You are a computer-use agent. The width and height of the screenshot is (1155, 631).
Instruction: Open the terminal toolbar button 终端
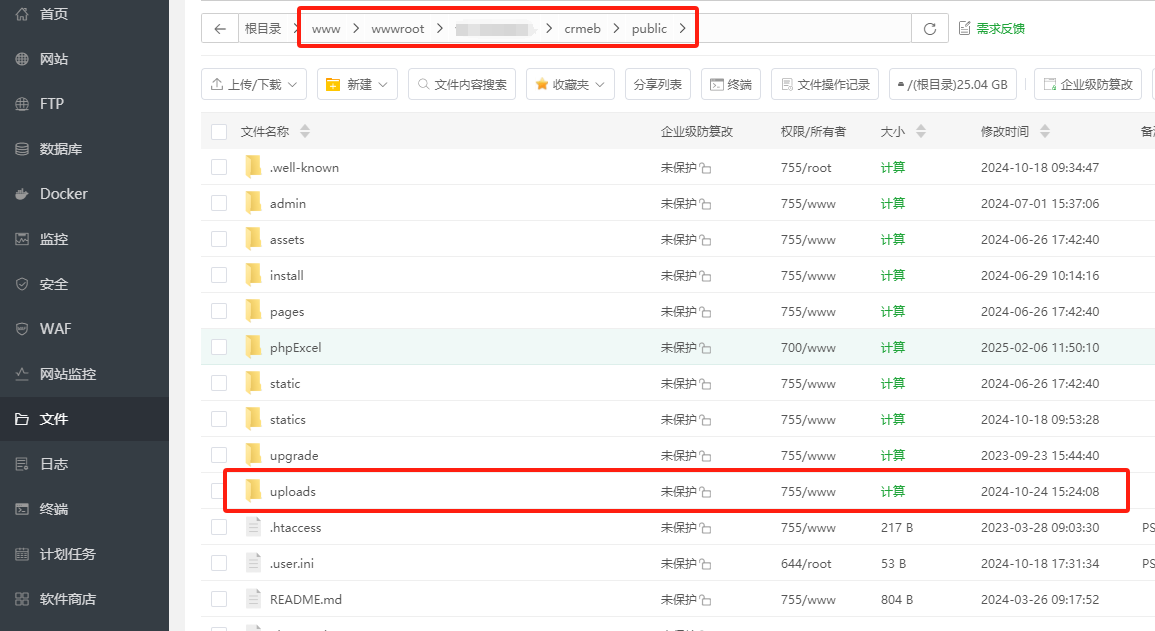(730, 85)
